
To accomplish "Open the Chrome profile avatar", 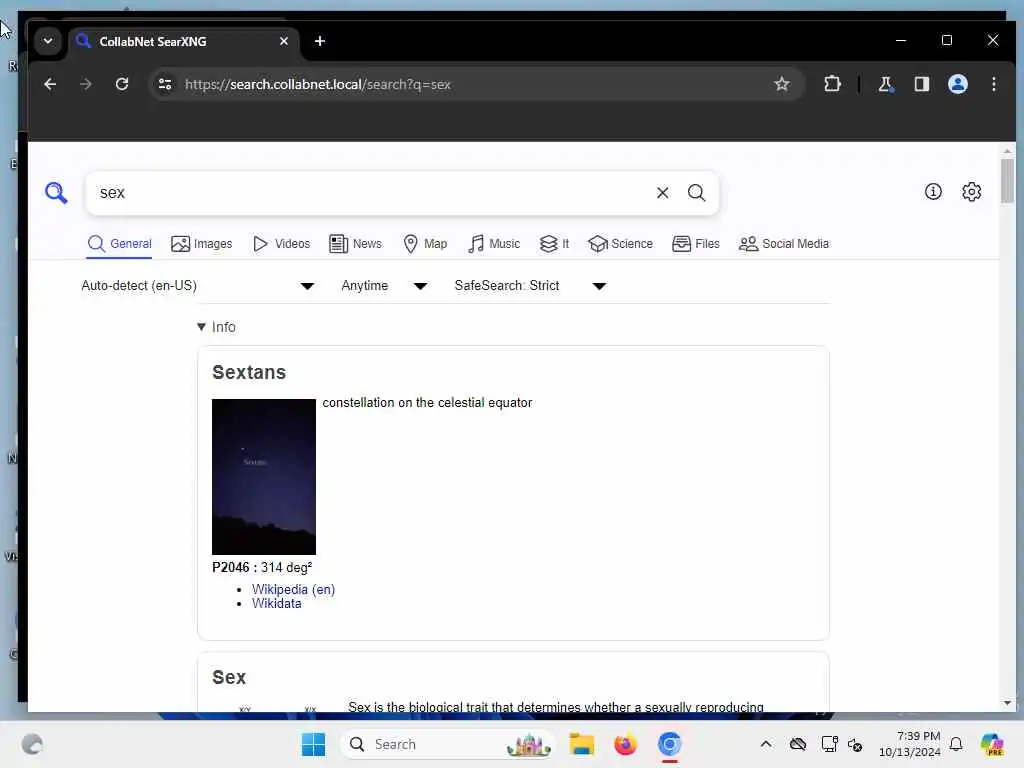I will point(957,84).
